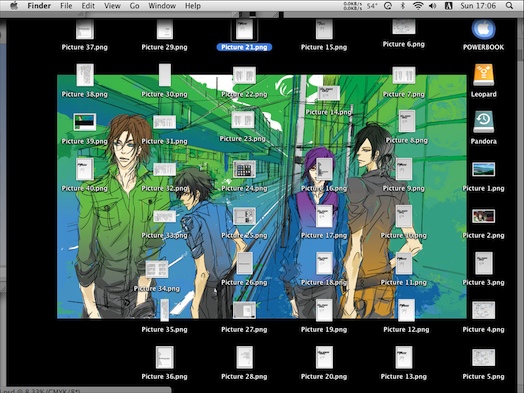Click the Wi-Fi status icon
Viewport: 524px width, 393px height.
tap(418, 6)
